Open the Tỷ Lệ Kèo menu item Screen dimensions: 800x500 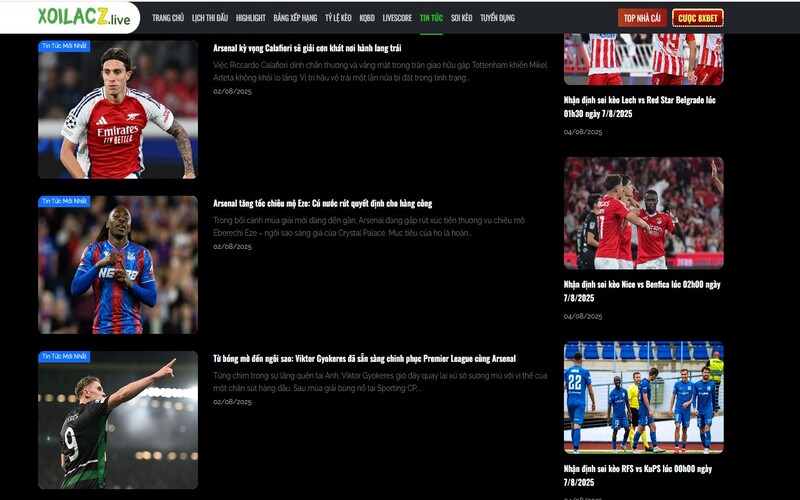(x=338, y=18)
